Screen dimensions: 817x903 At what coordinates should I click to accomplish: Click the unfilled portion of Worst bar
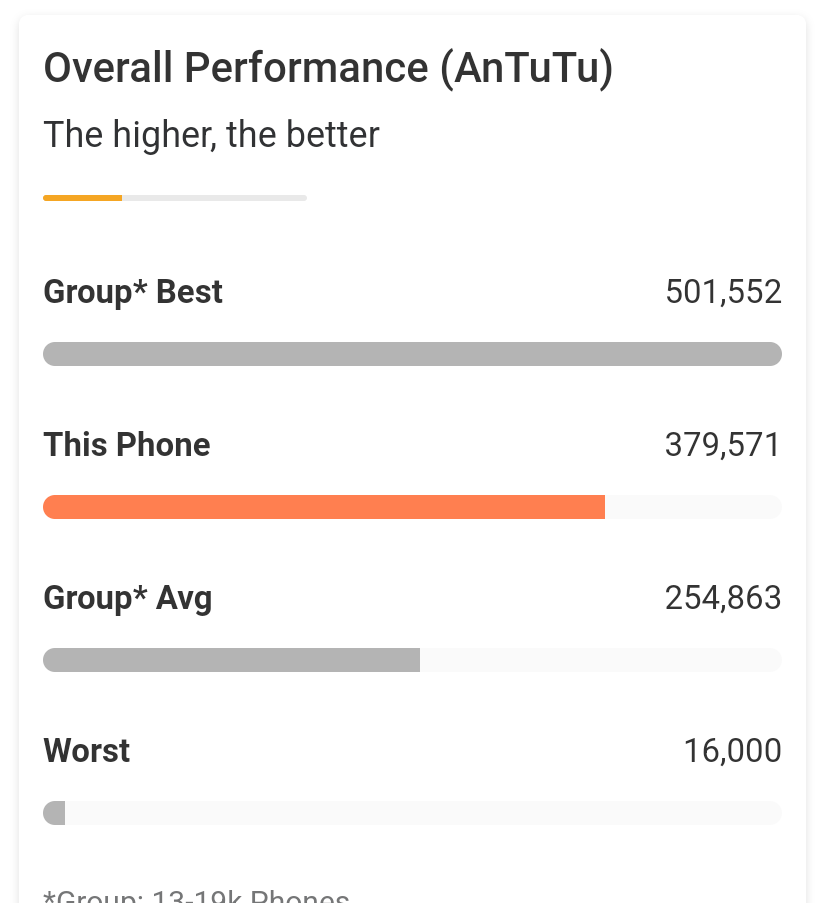tap(423, 813)
